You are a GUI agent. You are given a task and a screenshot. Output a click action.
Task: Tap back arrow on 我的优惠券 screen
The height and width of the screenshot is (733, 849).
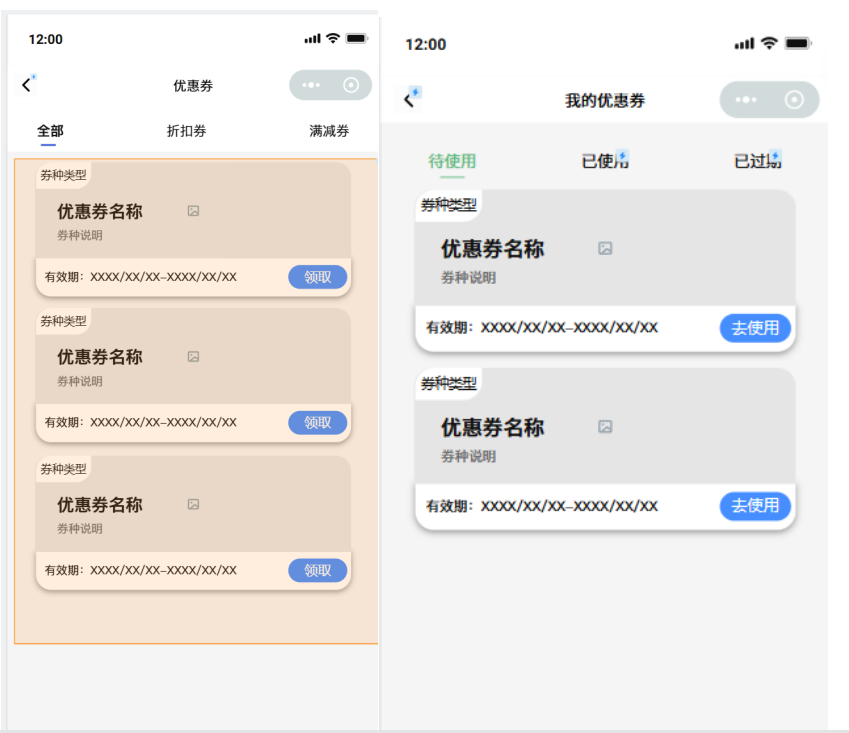point(409,100)
